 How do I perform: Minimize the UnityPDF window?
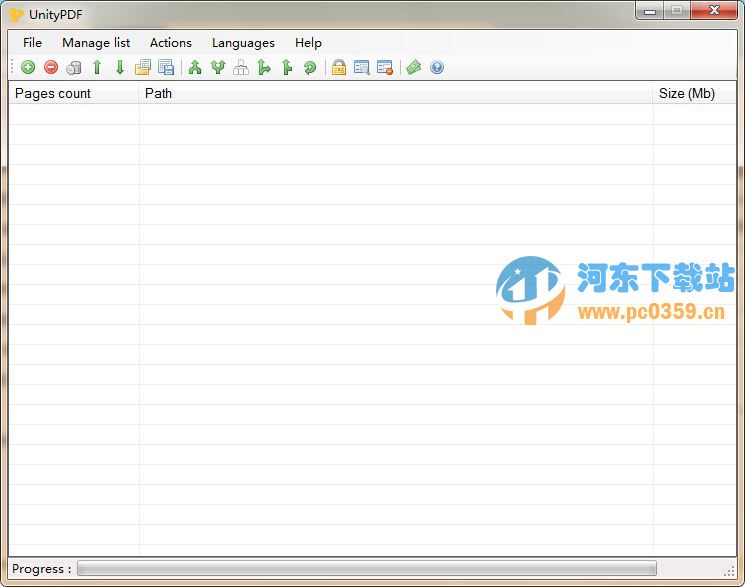click(x=650, y=11)
